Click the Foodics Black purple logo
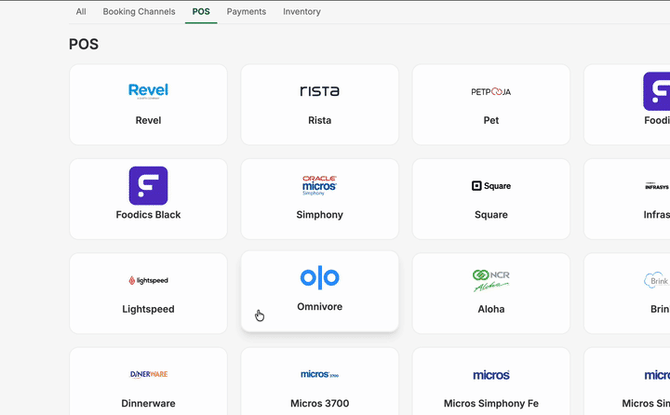This screenshot has height=415, width=670. click(x=148, y=185)
